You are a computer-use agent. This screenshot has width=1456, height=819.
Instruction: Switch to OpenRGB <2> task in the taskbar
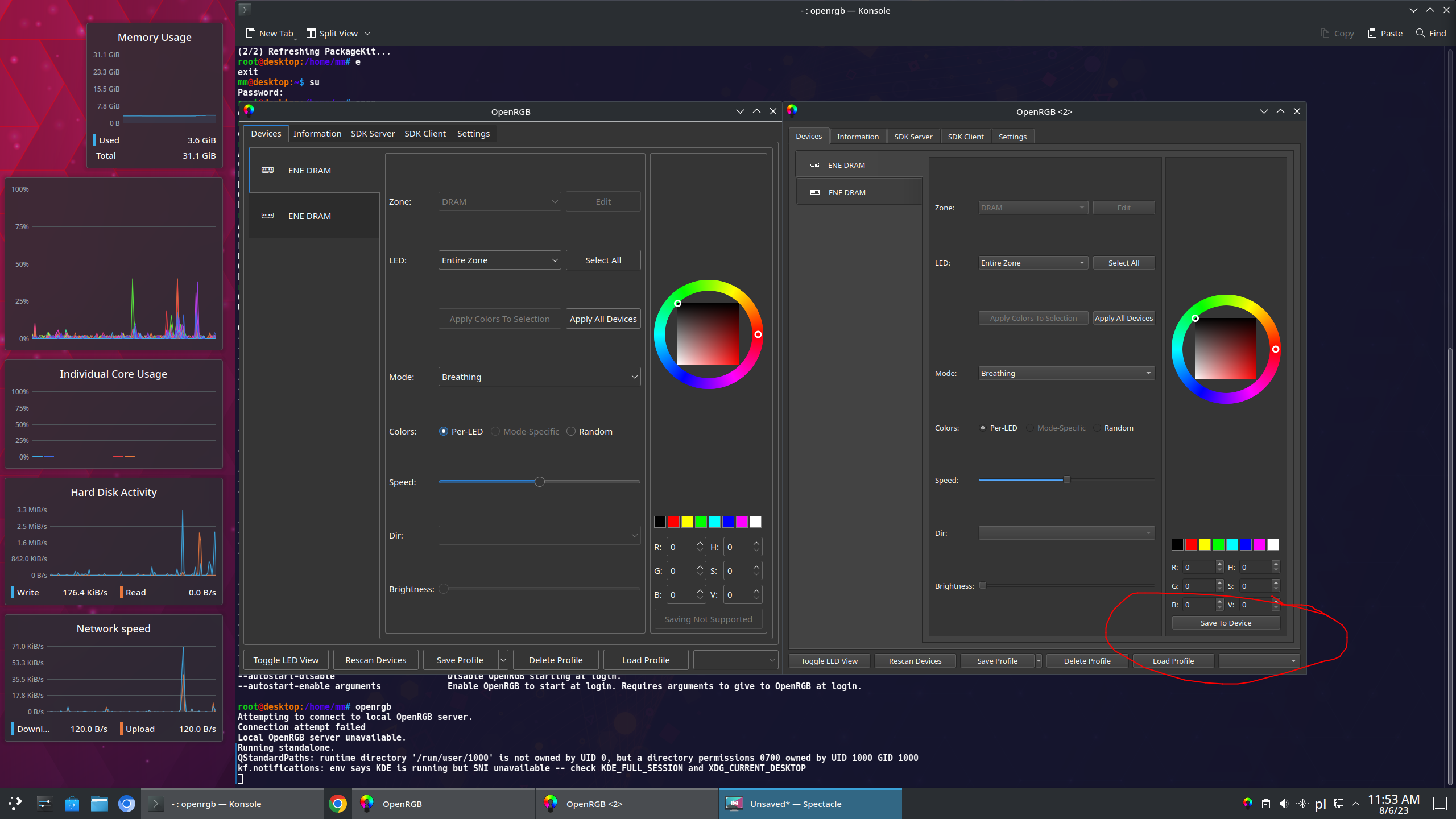click(x=627, y=804)
